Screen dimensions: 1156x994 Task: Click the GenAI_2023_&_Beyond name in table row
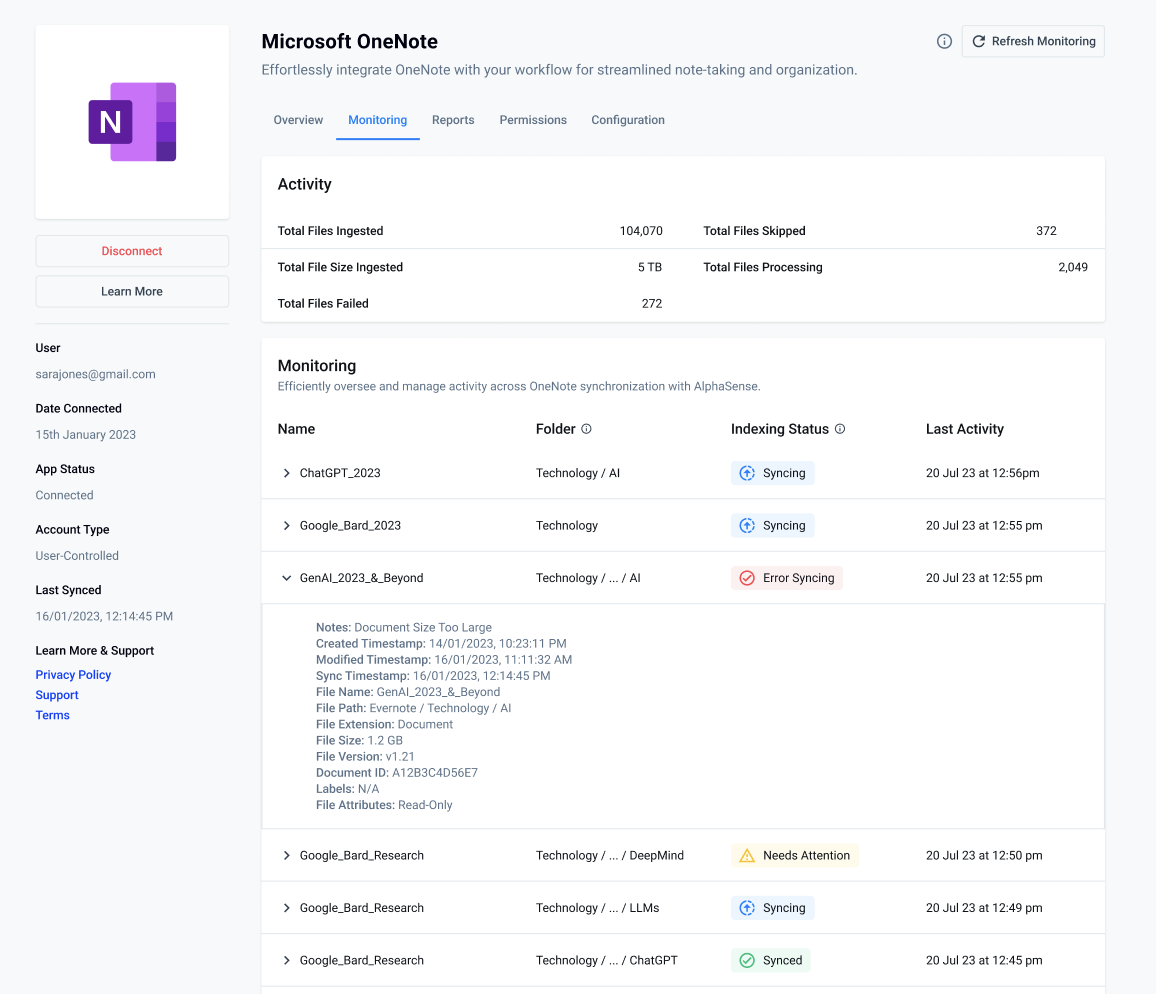tap(361, 578)
